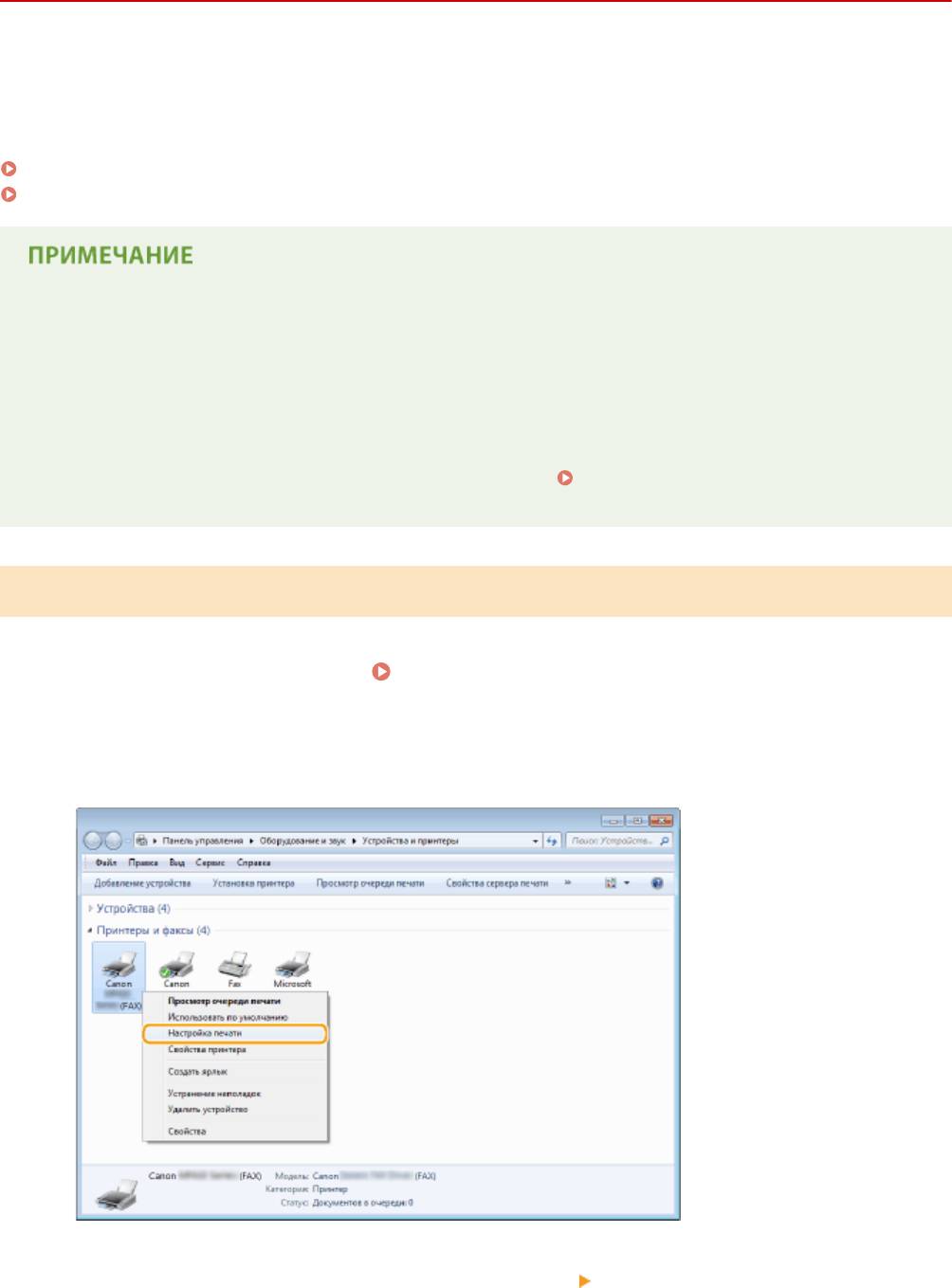
Task: Click the default Canon printer with green checkmark
Action: pyautogui.click(x=176, y=967)
